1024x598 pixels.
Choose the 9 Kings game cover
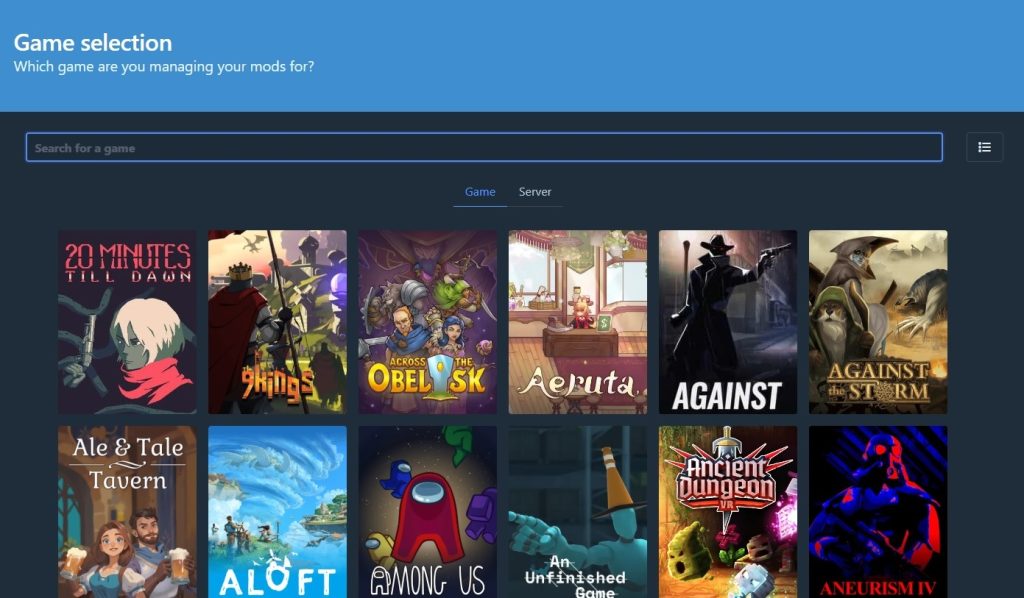278,322
